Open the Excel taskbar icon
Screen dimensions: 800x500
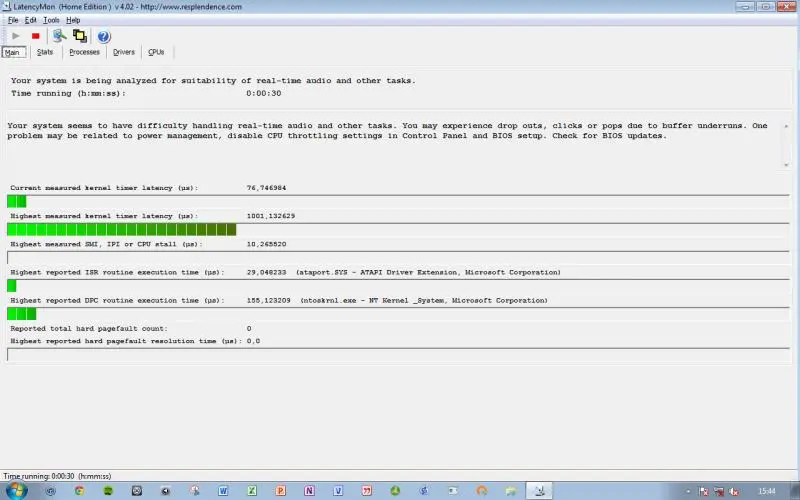[x=252, y=491]
